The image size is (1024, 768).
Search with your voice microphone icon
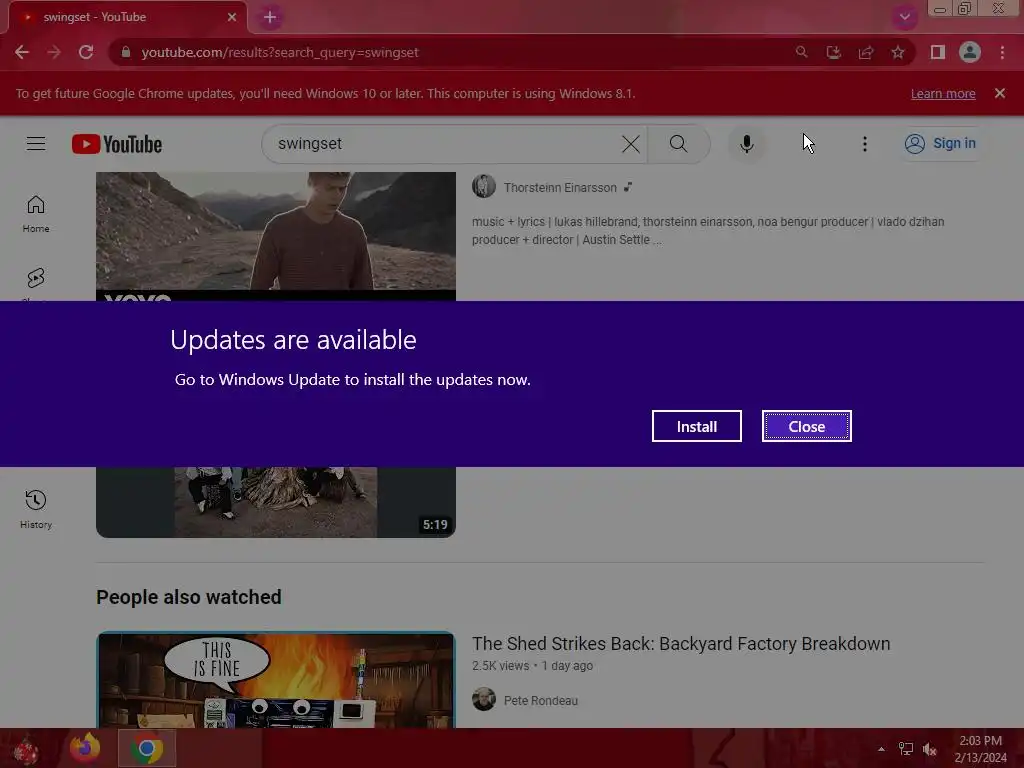click(746, 144)
